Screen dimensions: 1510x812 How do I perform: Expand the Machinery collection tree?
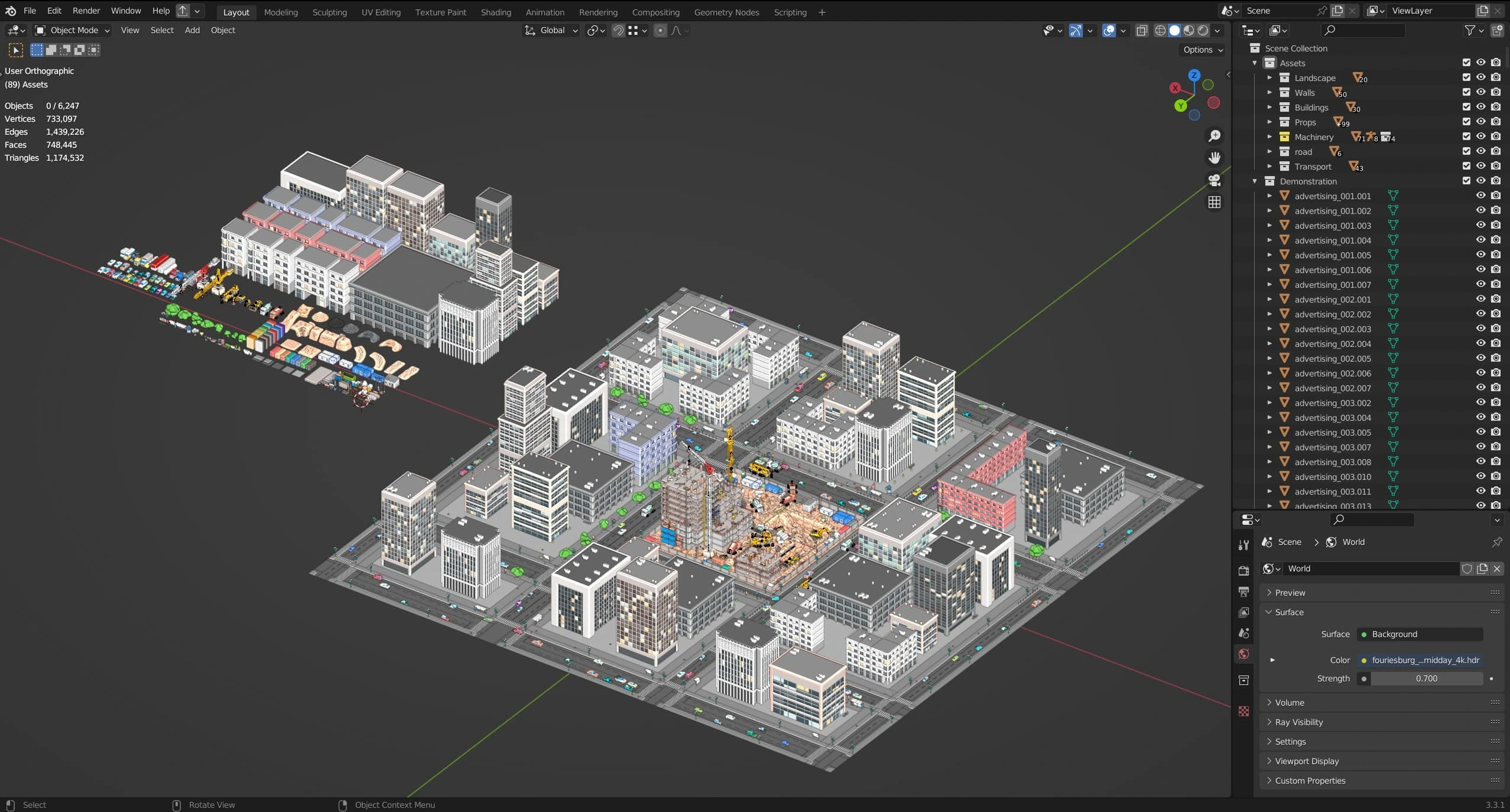point(1269,137)
